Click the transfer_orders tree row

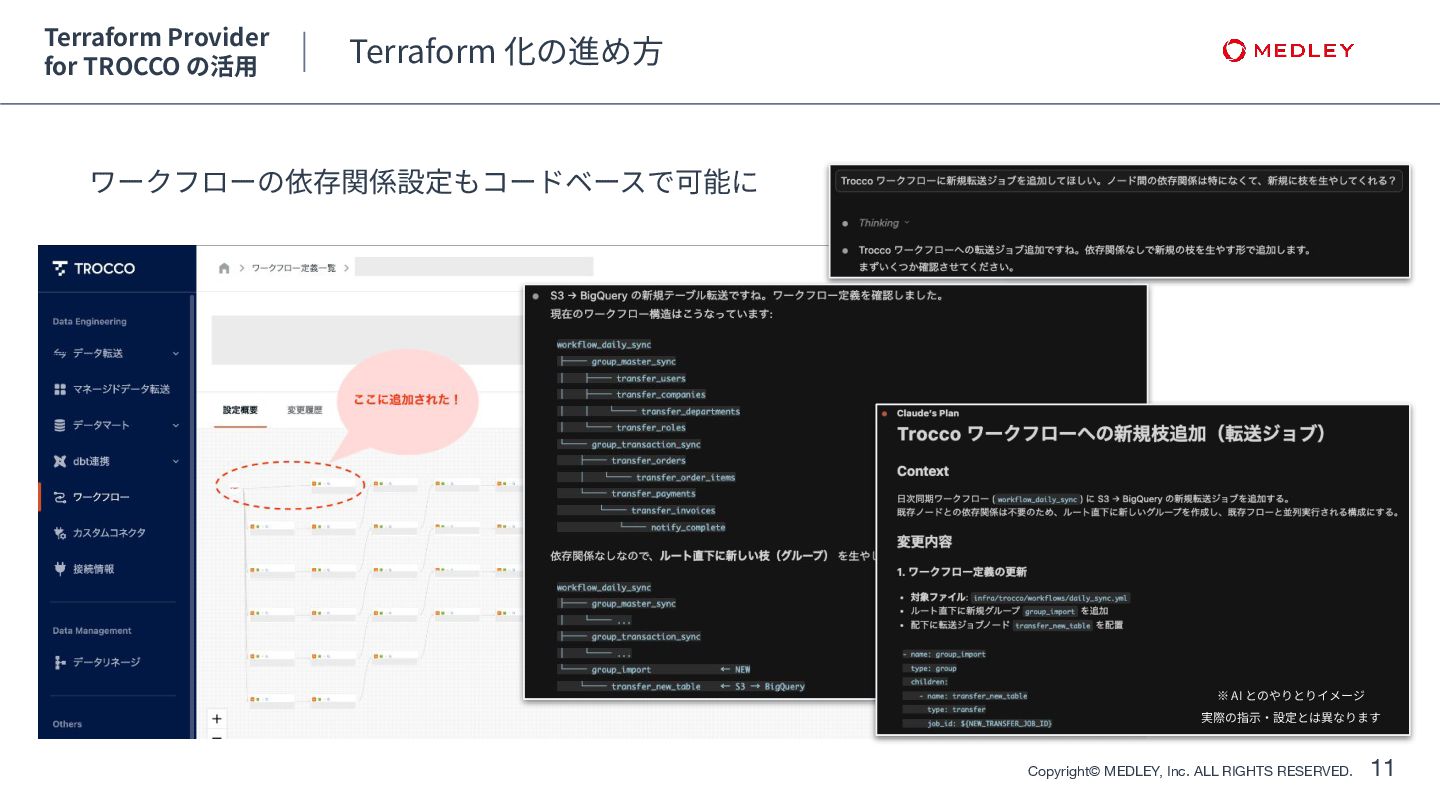pyautogui.click(x=648, y=460)
